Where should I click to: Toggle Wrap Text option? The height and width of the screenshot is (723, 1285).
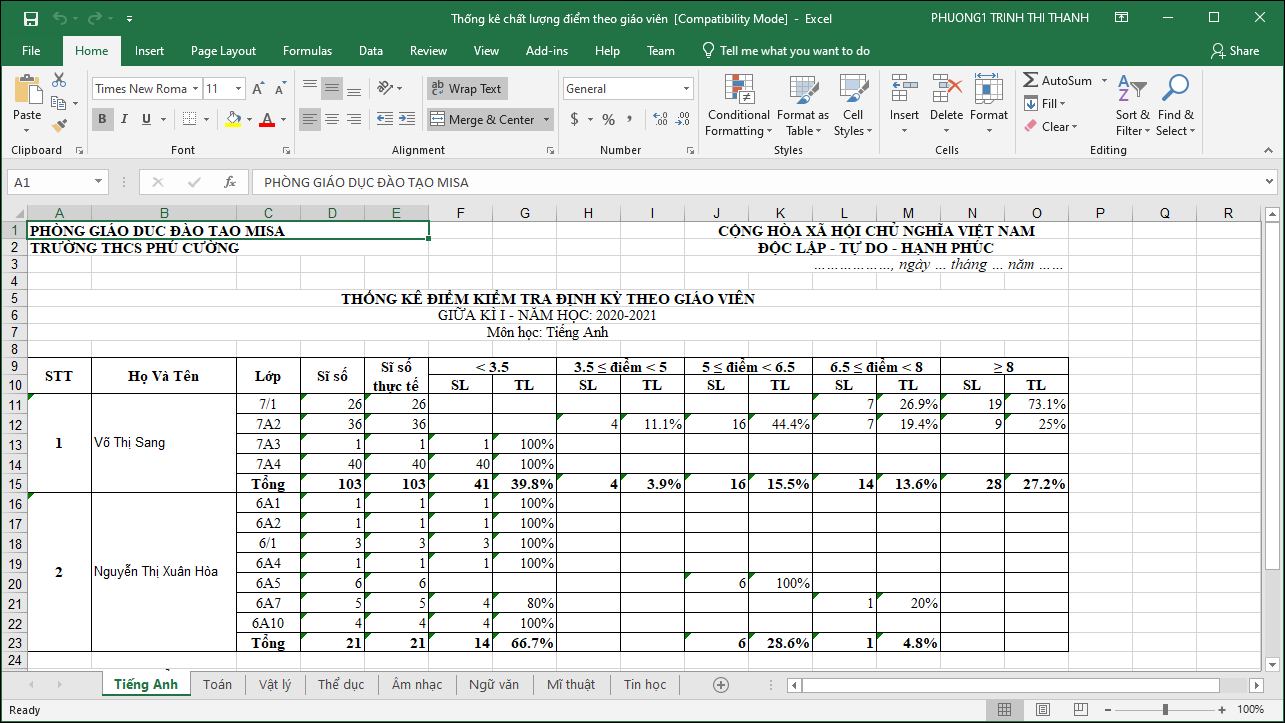(x=466, y=89)
